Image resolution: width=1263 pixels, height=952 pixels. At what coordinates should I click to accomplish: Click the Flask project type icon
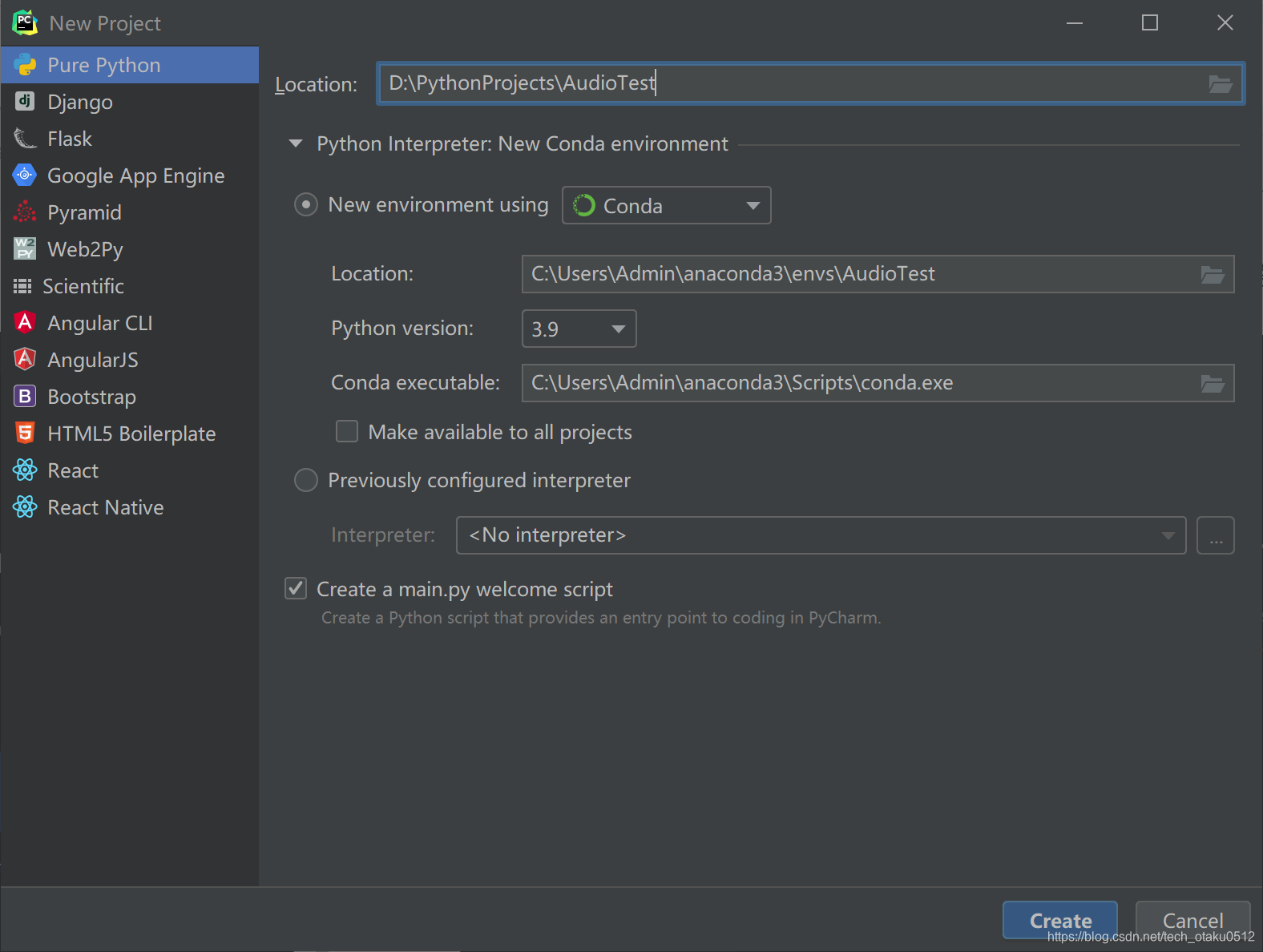pos(25,139)
